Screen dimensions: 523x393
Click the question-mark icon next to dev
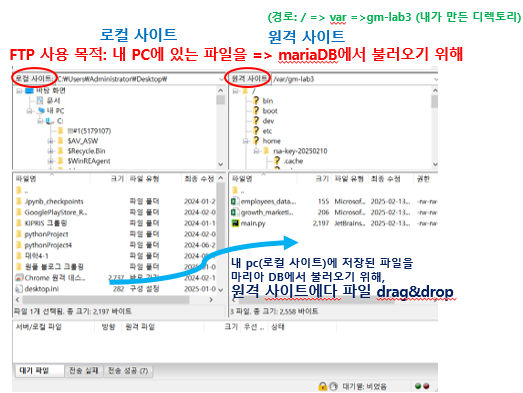point(256,120)
